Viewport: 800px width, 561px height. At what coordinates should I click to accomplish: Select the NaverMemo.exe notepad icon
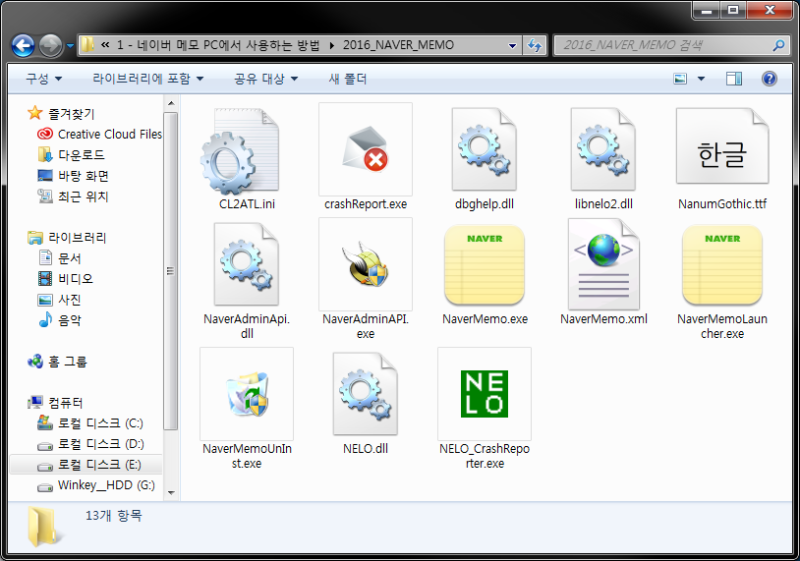tap(484, 265)
